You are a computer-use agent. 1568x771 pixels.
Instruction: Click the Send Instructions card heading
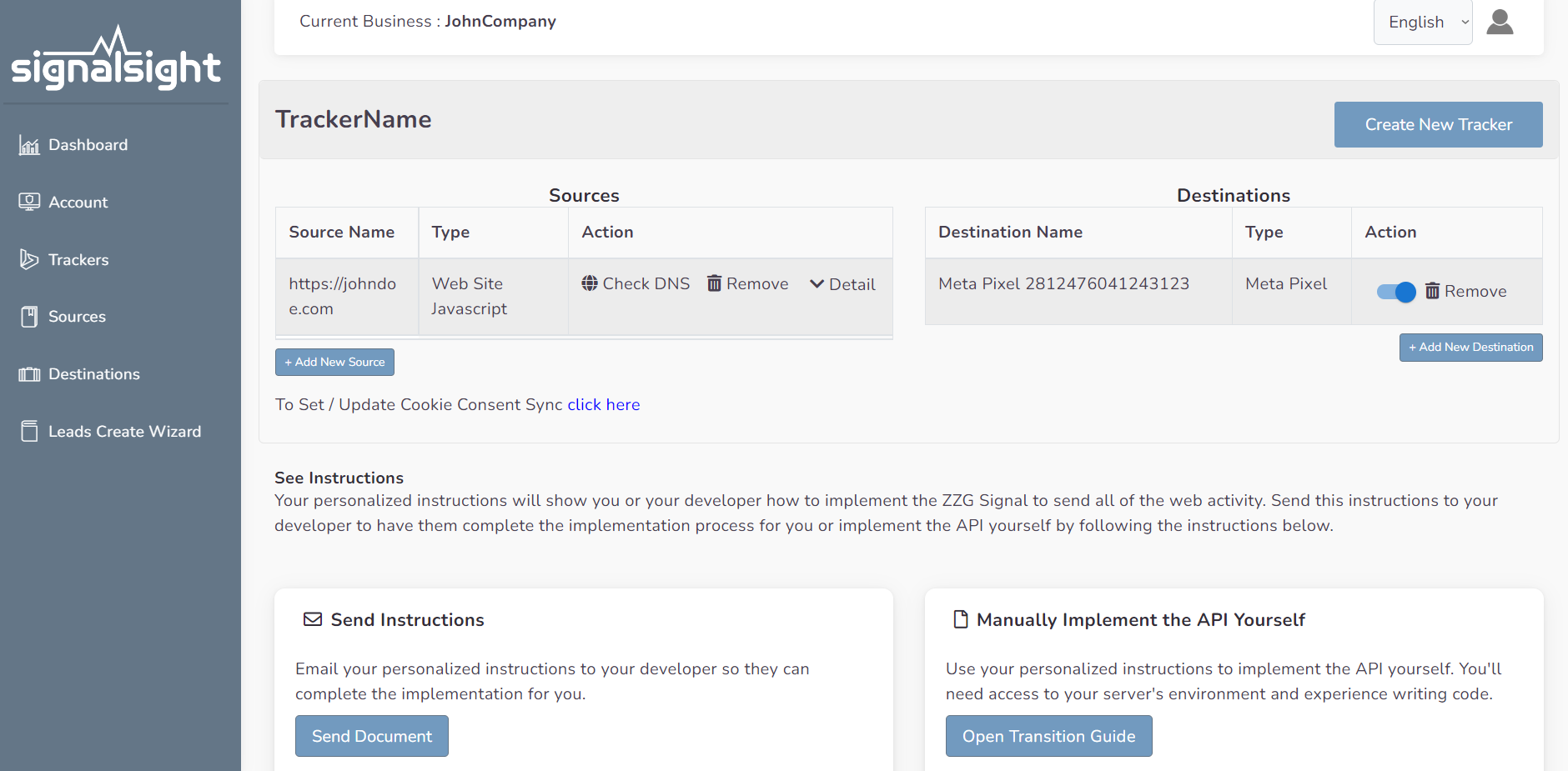[408, 620]
